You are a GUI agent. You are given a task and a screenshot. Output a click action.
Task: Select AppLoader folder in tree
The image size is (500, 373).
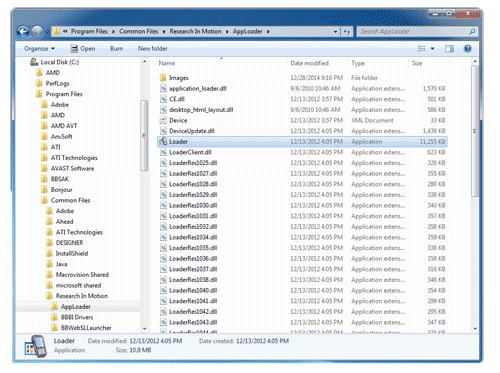(x=71, y=307)
